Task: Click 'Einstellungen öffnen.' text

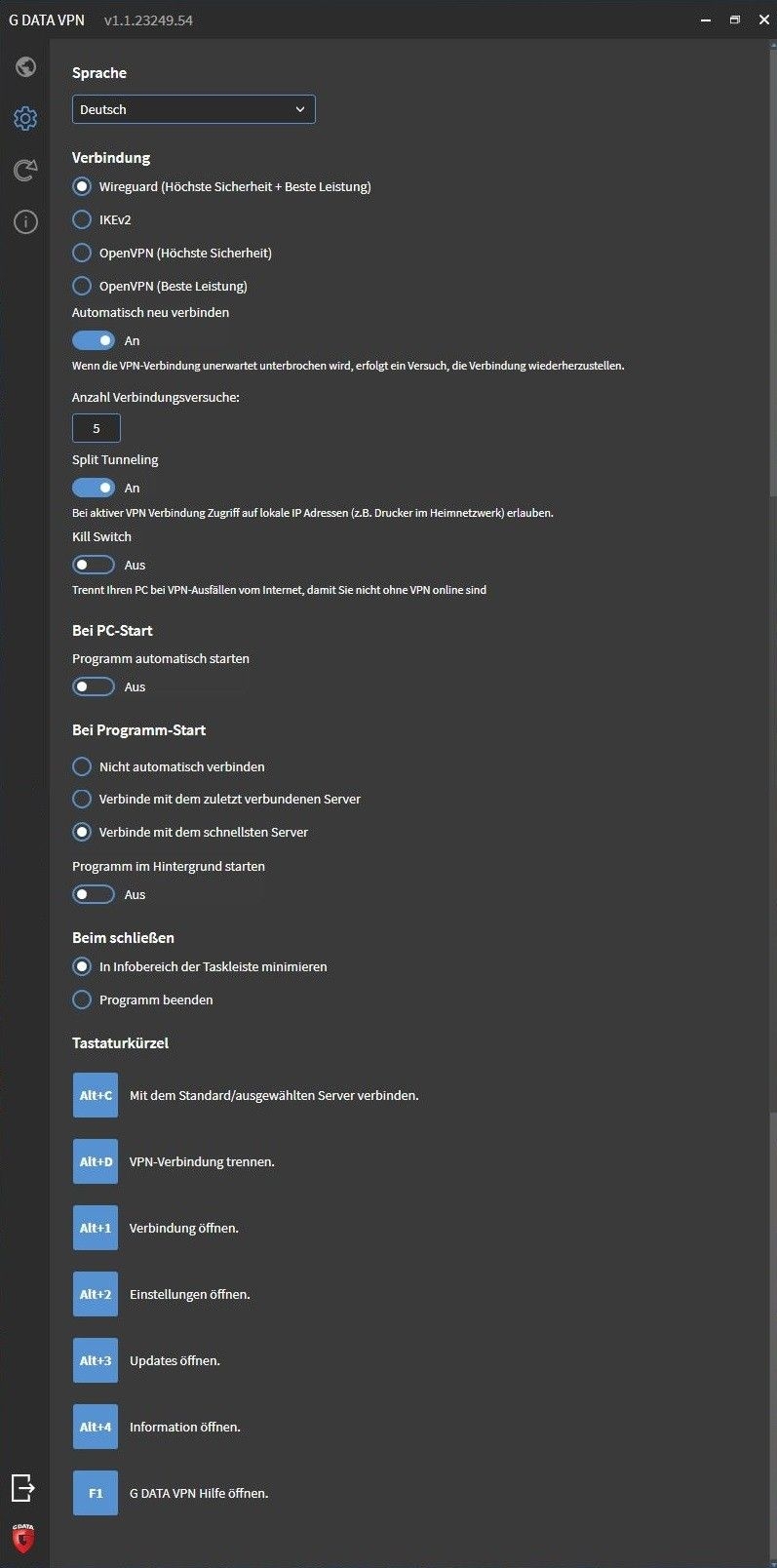Action: pos(190,1294)
